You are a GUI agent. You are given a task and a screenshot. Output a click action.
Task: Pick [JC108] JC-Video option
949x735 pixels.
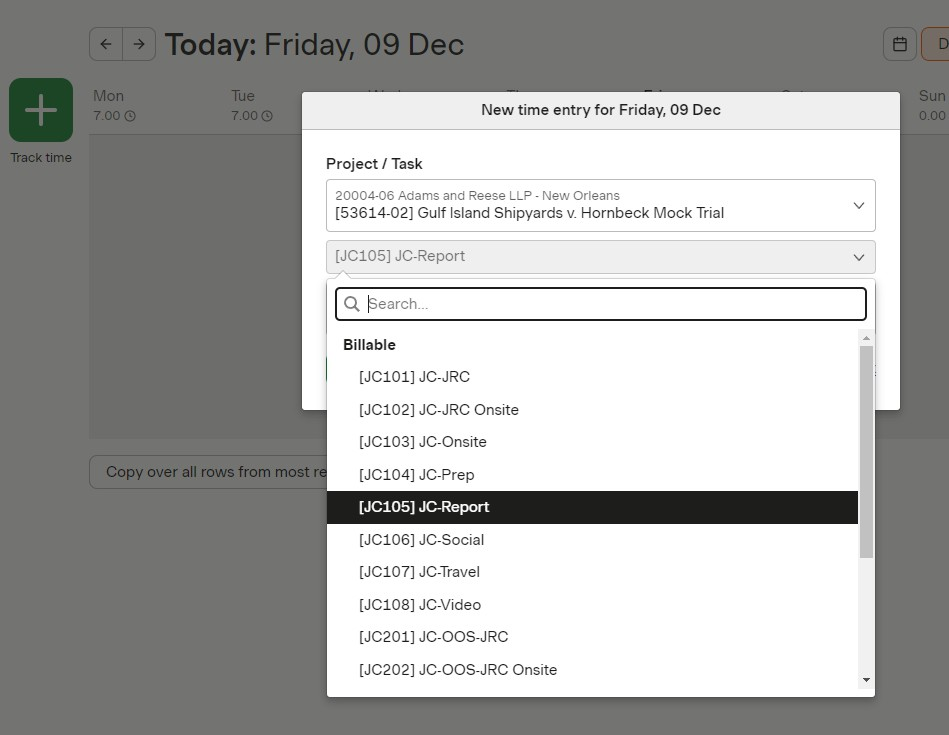pos(419,605)
